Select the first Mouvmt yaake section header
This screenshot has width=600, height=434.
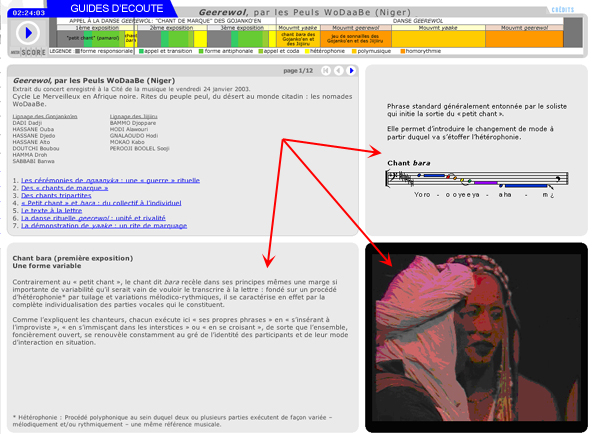298,28
